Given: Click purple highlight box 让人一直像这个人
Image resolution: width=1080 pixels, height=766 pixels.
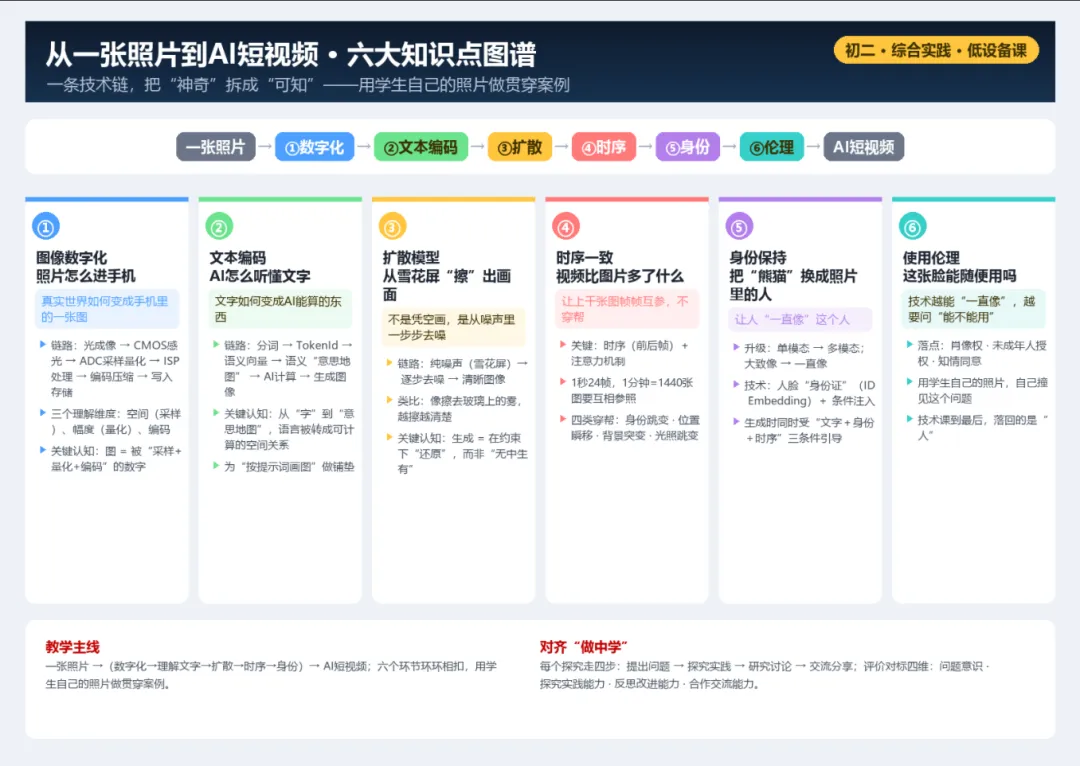Looking at the screenshot, I should pyautogui.click(x=800, y=319).
